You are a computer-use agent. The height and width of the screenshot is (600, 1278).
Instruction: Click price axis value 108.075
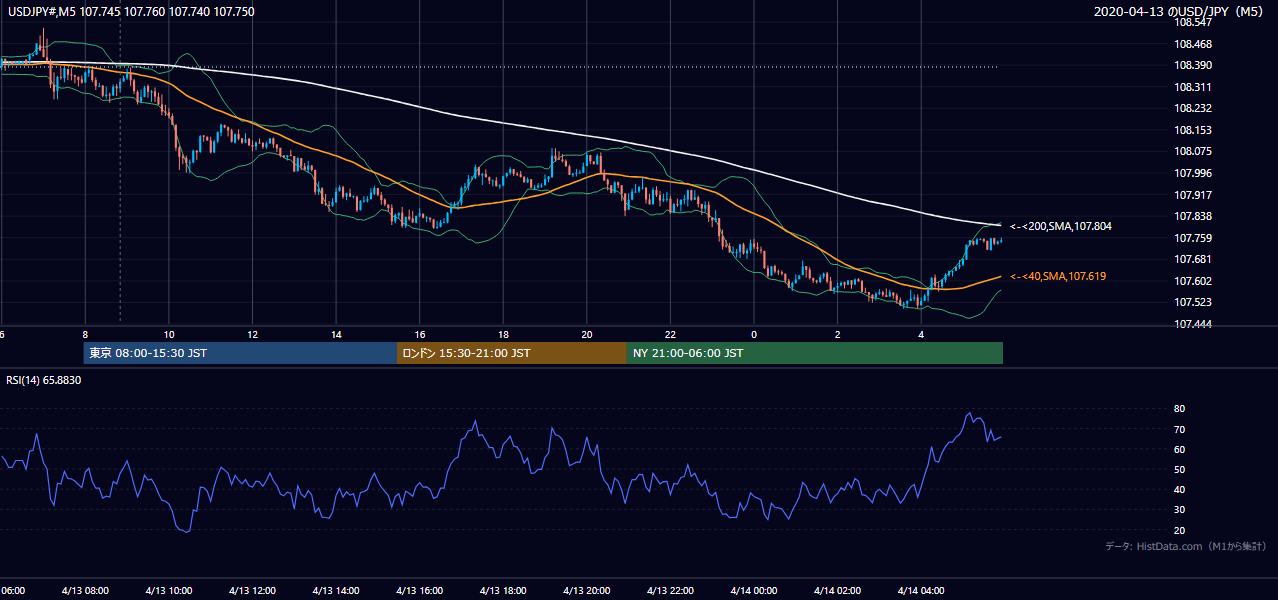coord(1192,152)
